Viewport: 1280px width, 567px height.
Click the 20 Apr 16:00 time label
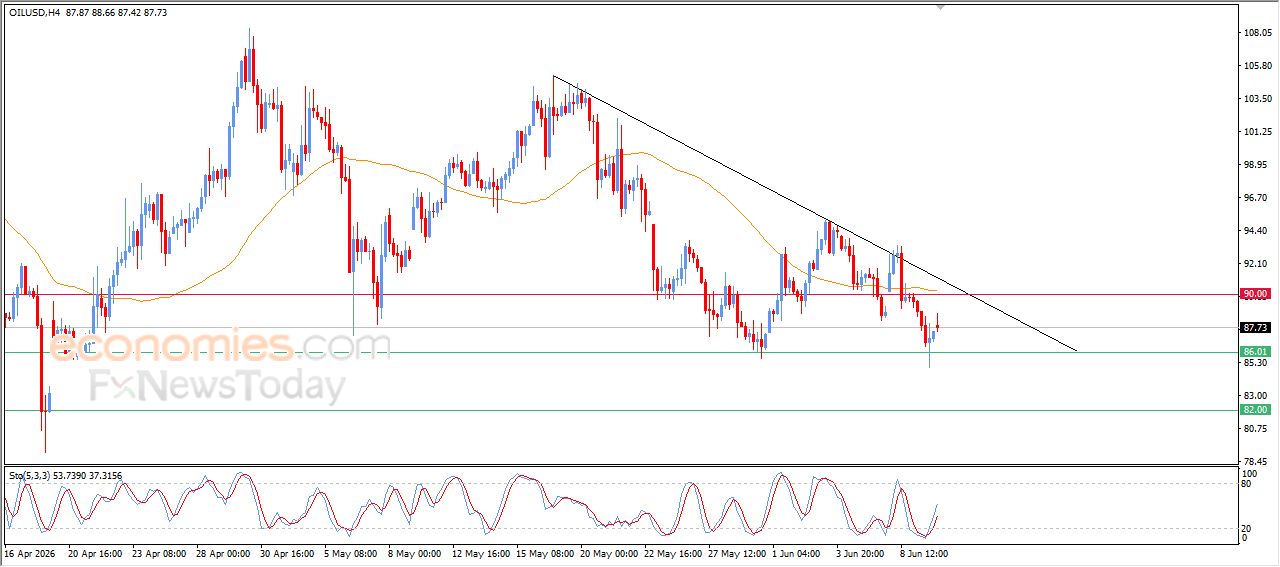pos(94,552)
